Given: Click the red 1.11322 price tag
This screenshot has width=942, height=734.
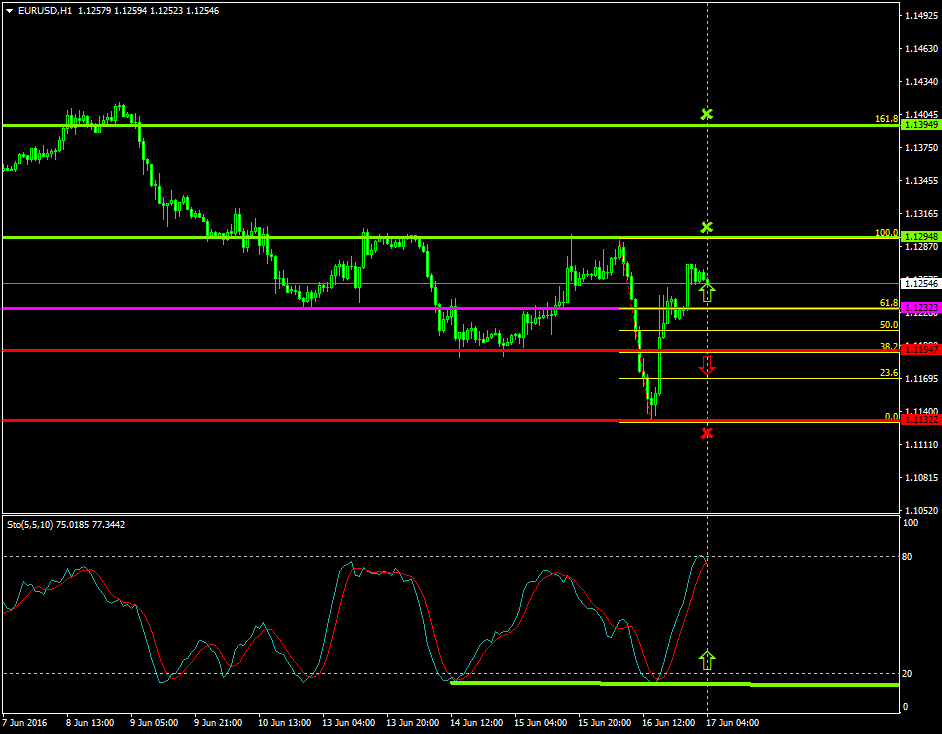Looking at the screenshot, I should (x=921, y=421).
